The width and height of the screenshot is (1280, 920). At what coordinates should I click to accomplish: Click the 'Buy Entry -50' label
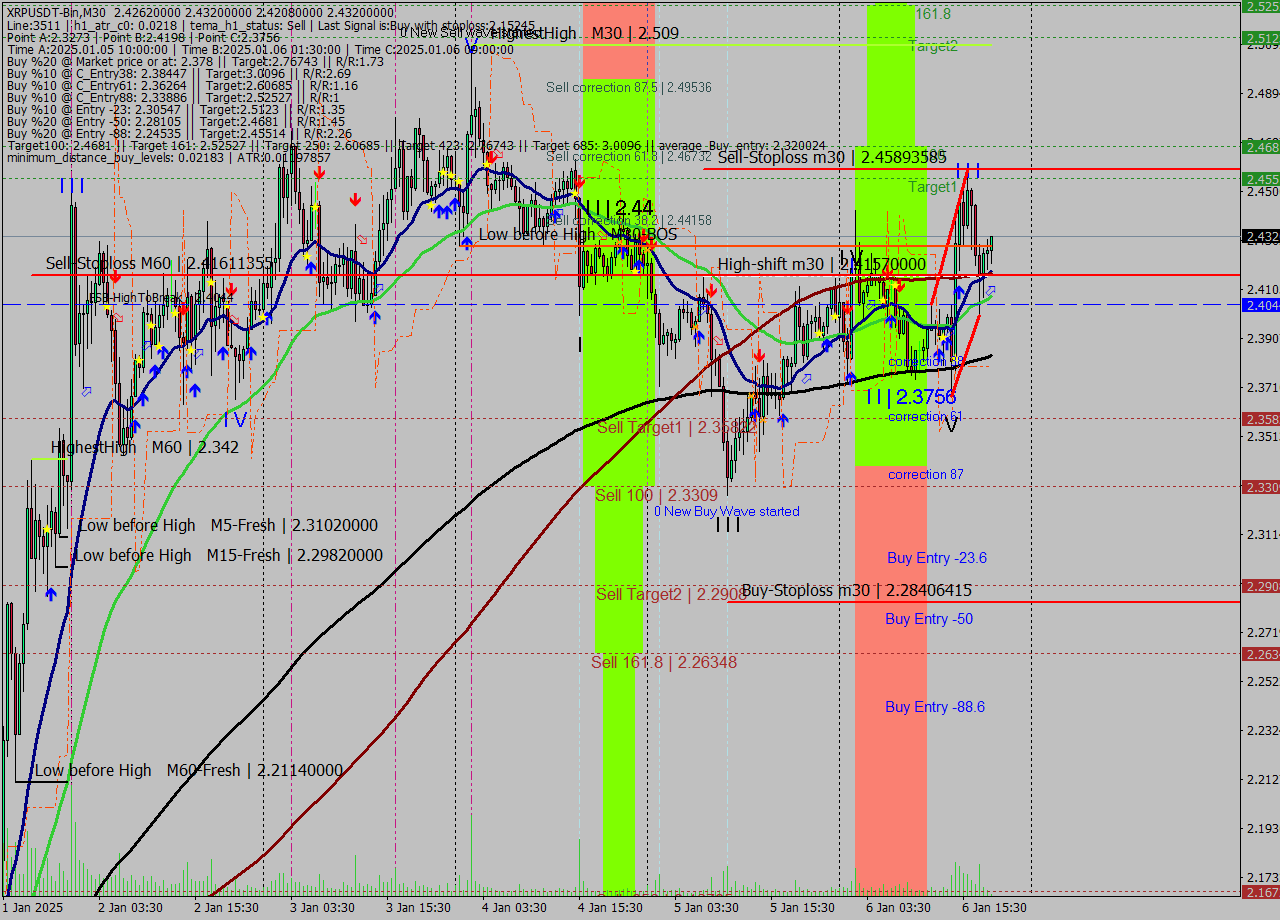pos(929,619)
